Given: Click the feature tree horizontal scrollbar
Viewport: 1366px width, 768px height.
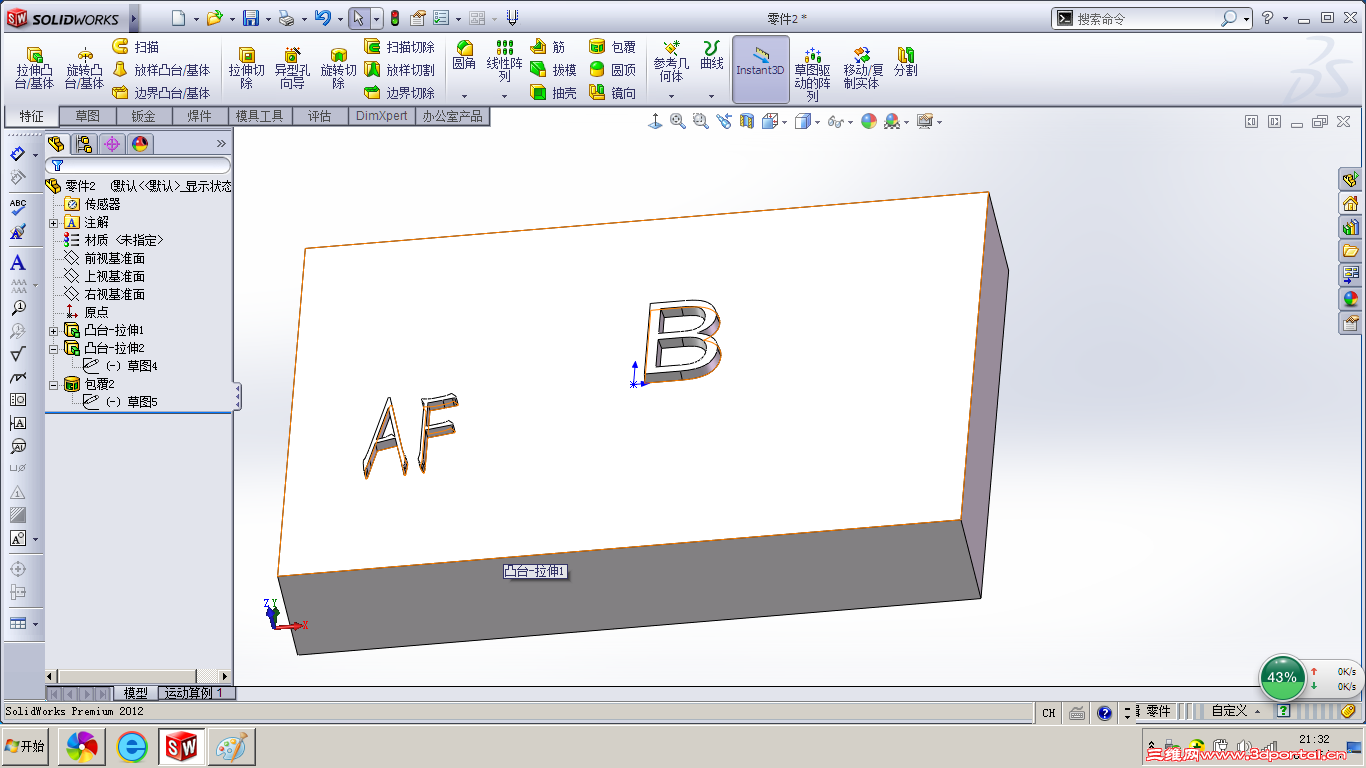Looking at the screenshot, I should point(138,676).
